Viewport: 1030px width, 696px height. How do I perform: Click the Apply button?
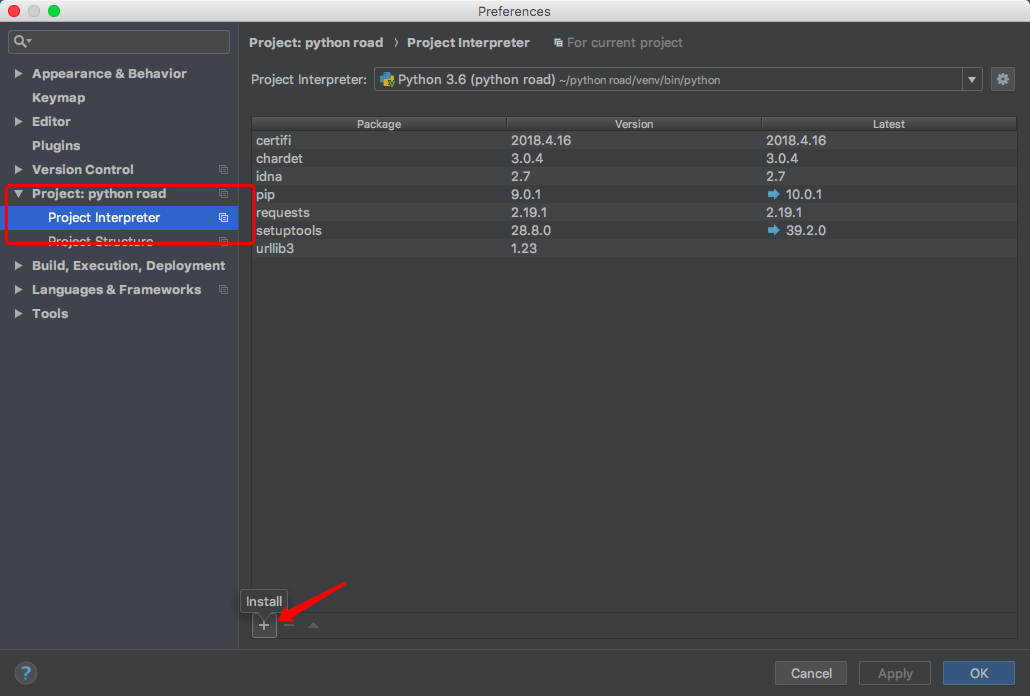pos(895,673)
